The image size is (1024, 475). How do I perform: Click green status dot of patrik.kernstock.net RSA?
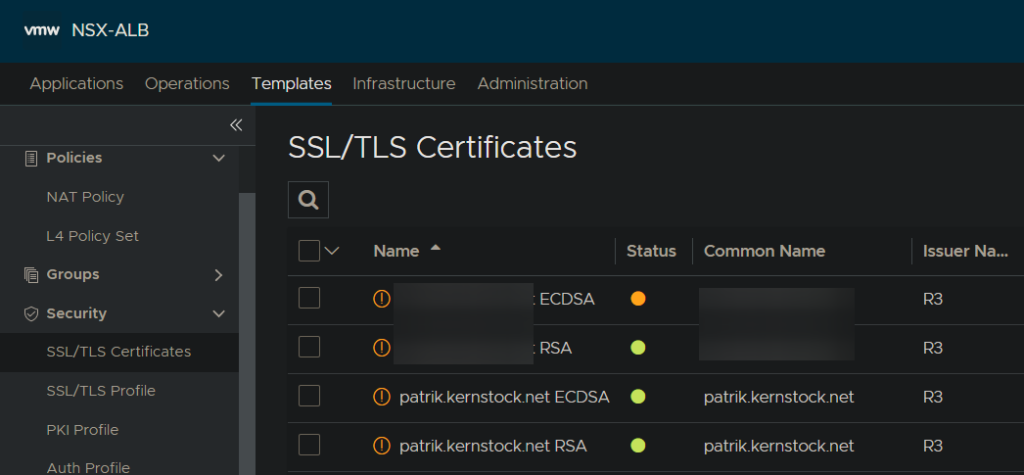(638, 446)
